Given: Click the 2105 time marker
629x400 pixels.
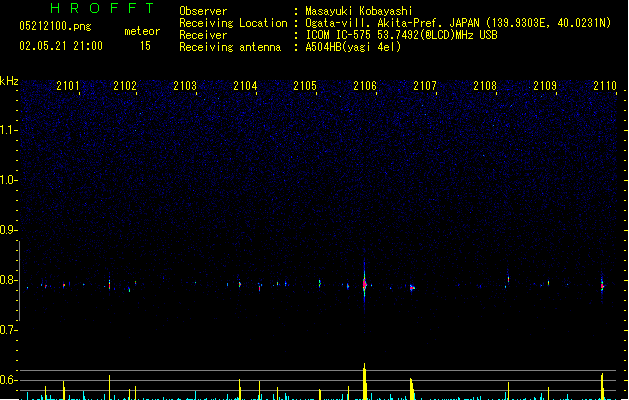Looking at the screenshot, I should tap(305, 86).
